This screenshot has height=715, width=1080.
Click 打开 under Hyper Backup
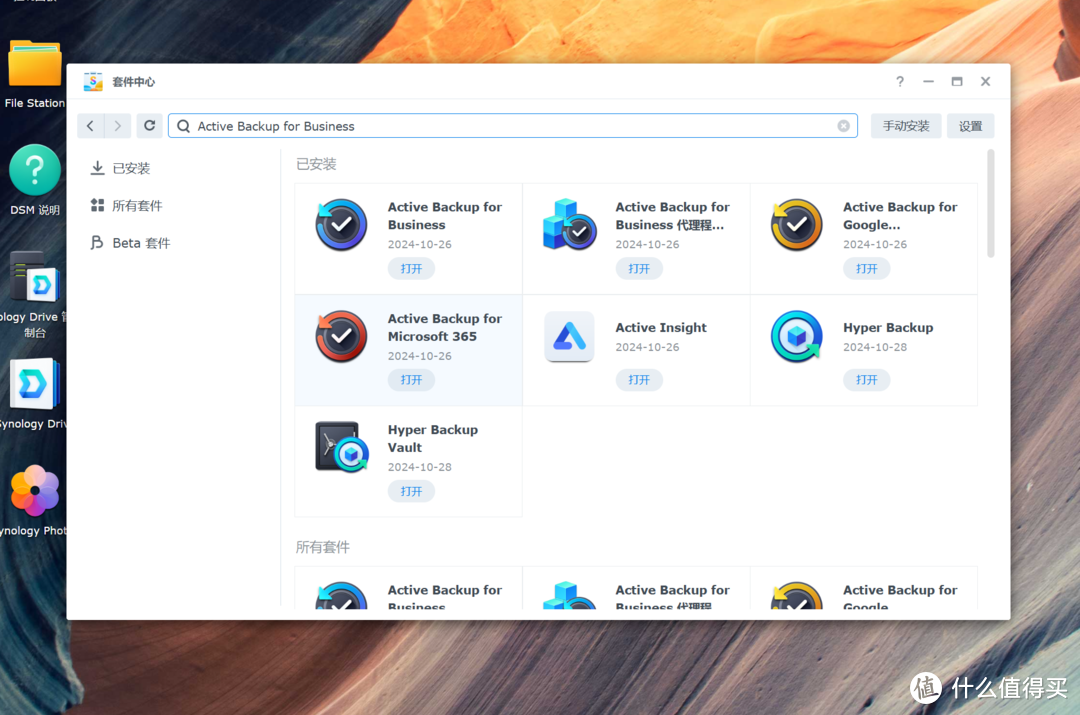(x=866, y=380)
